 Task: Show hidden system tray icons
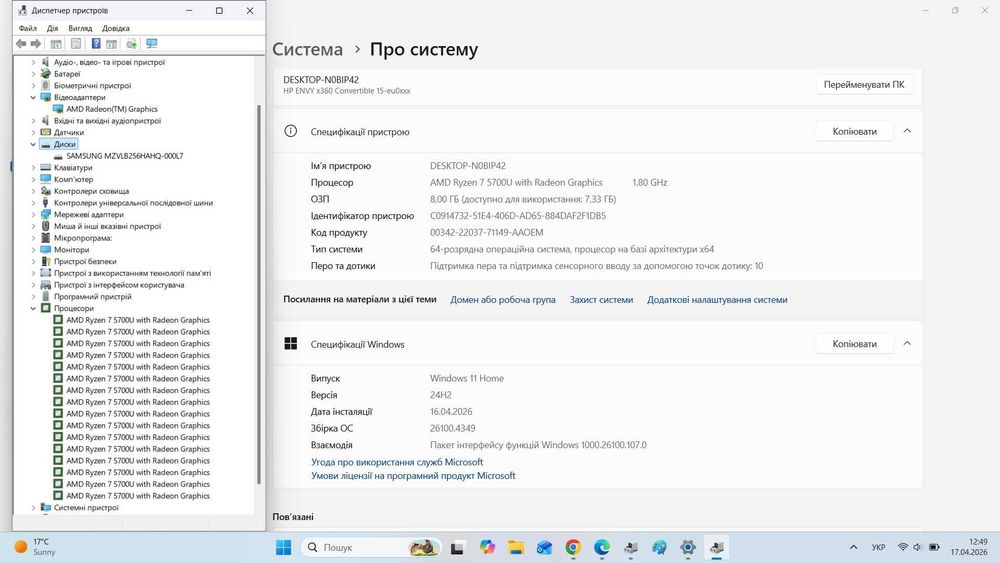coord(853,547)
